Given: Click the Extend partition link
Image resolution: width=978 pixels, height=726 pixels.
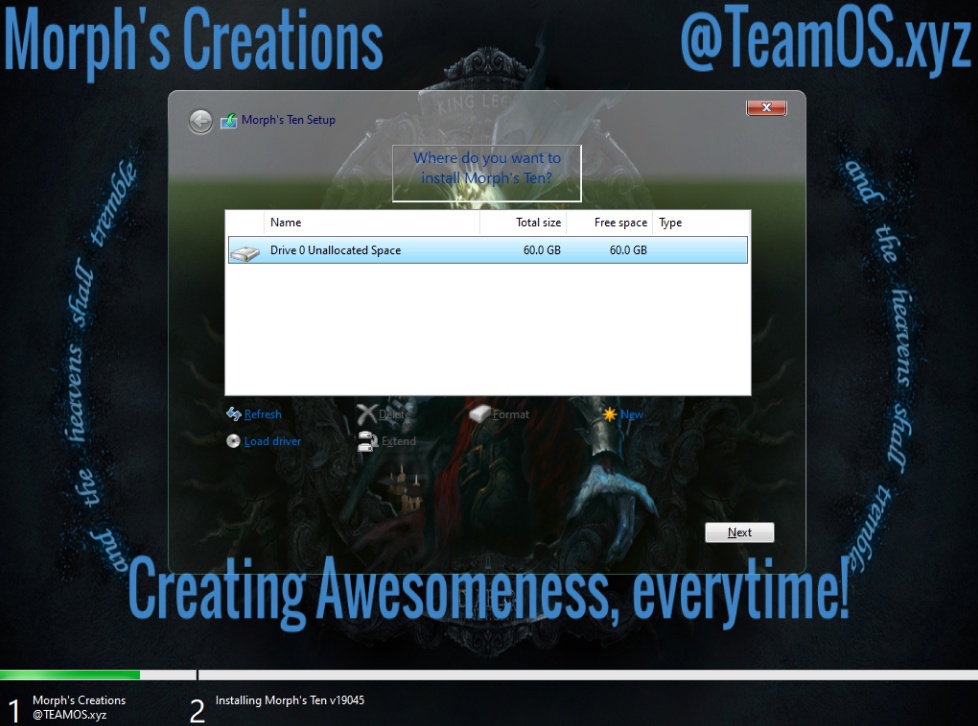Looking at the screenshot, I should click(399, 441).
